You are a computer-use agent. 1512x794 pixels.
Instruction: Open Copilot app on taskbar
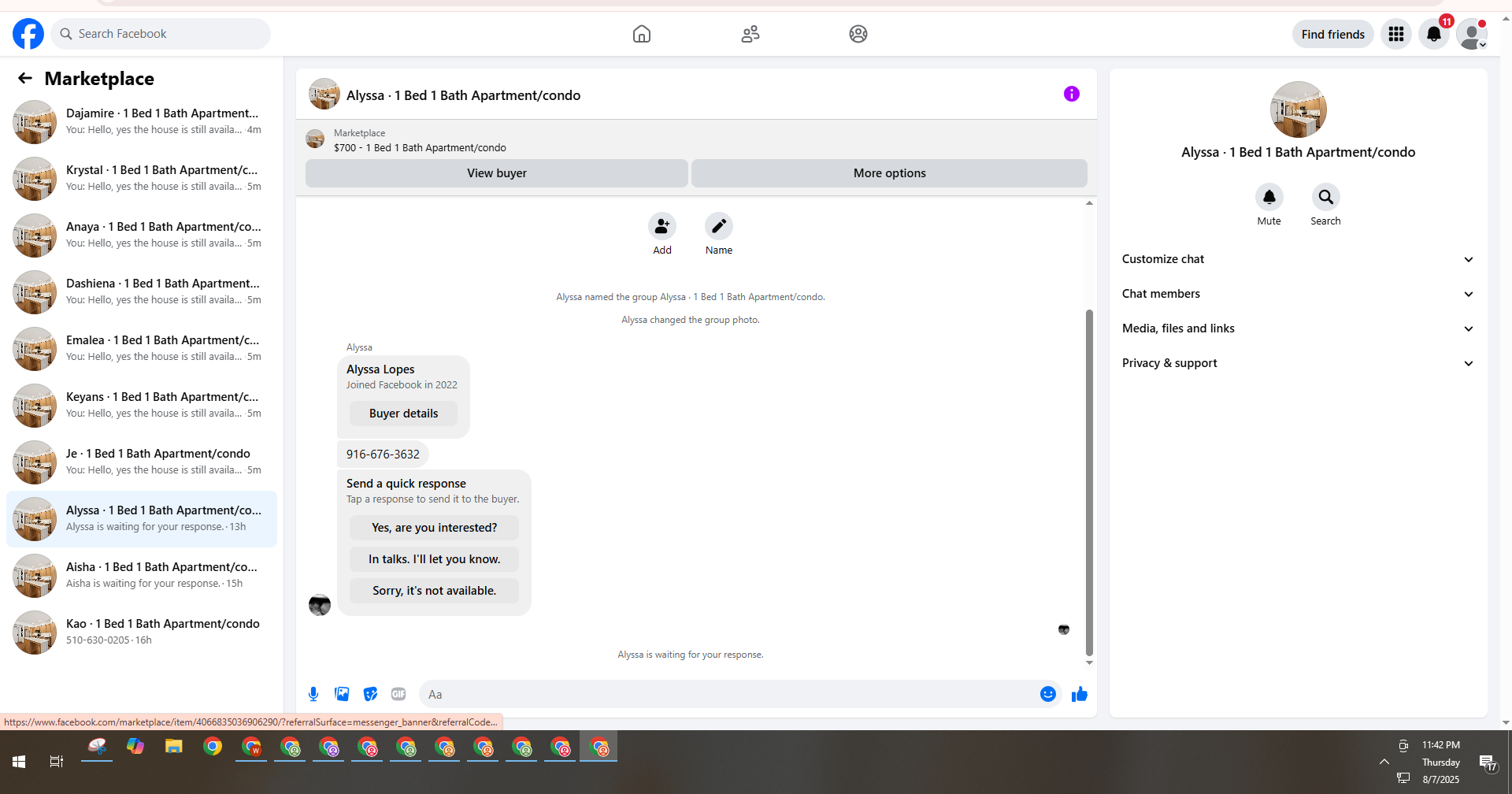[135, 747]
